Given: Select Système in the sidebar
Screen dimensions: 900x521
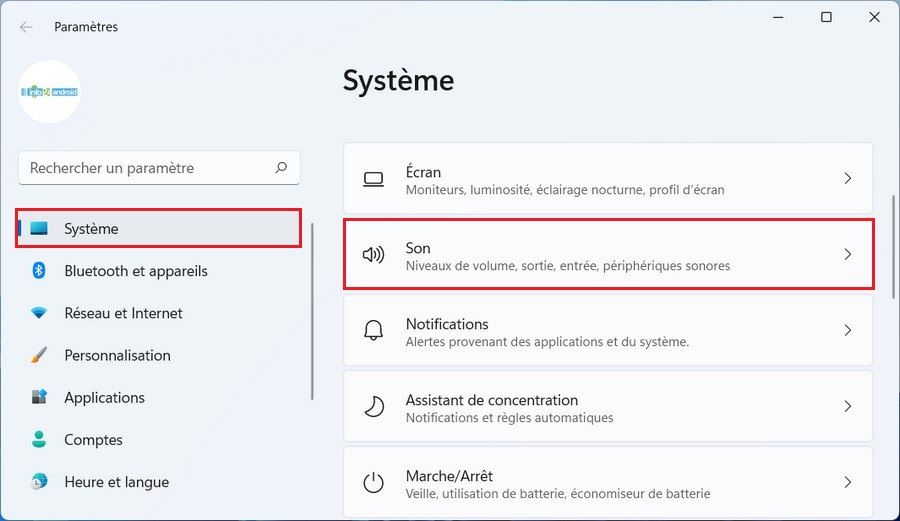Looking at the screenshot, I should (159, 228).
